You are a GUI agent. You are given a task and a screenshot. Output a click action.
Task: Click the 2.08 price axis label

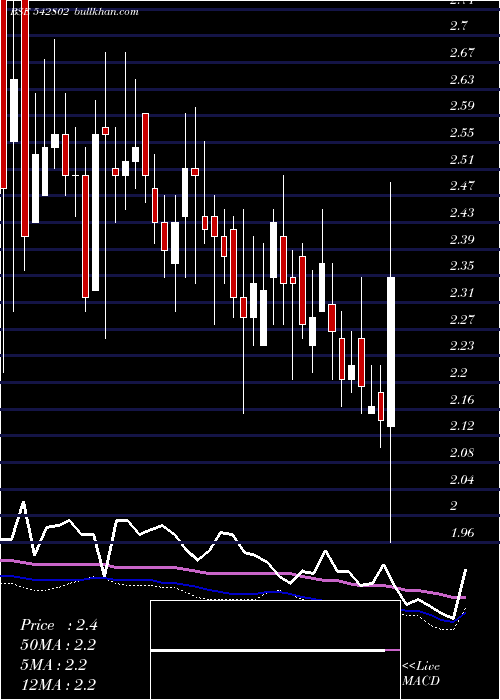462,453
